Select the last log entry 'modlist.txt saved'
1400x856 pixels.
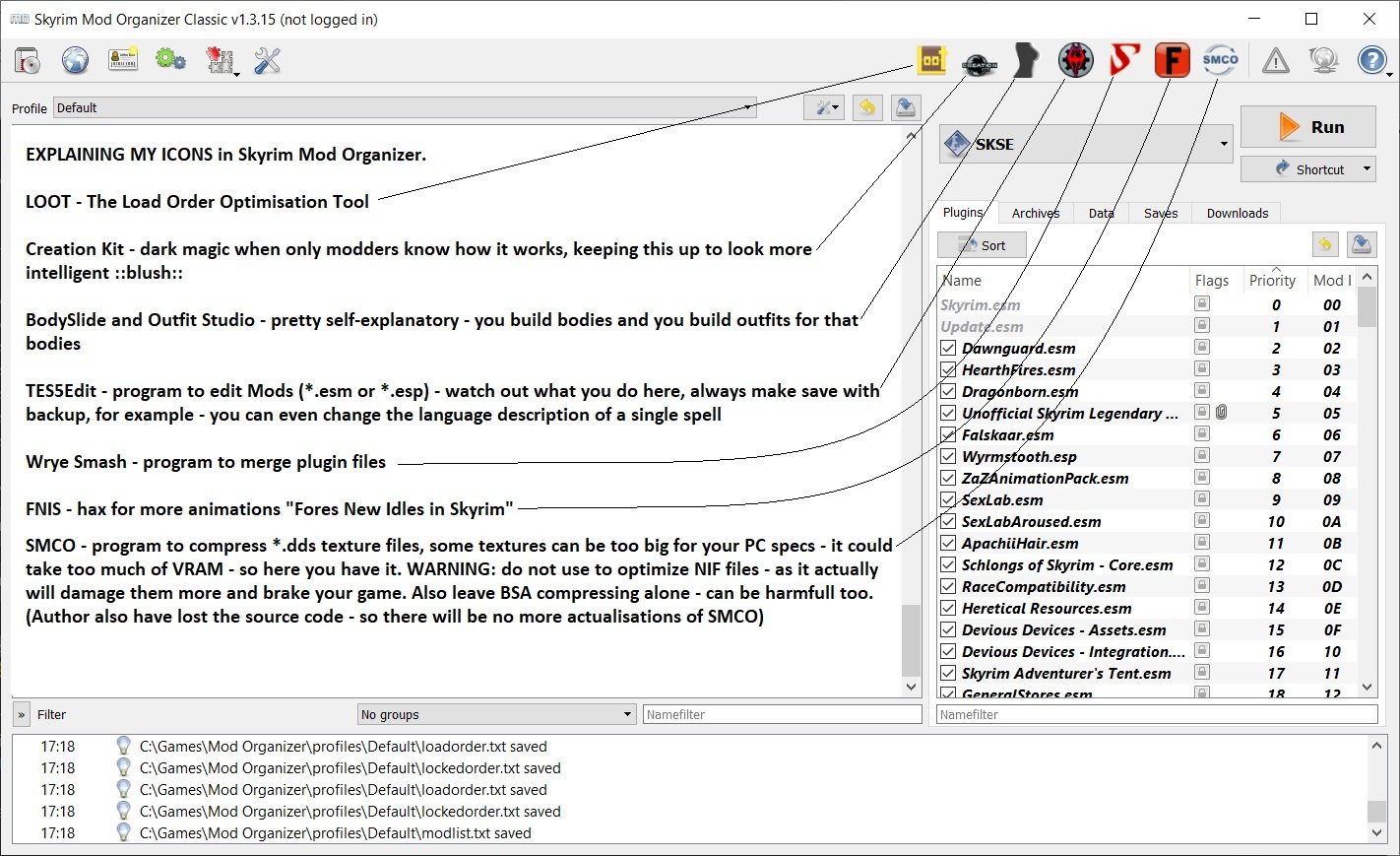click(x=689, y=832)
